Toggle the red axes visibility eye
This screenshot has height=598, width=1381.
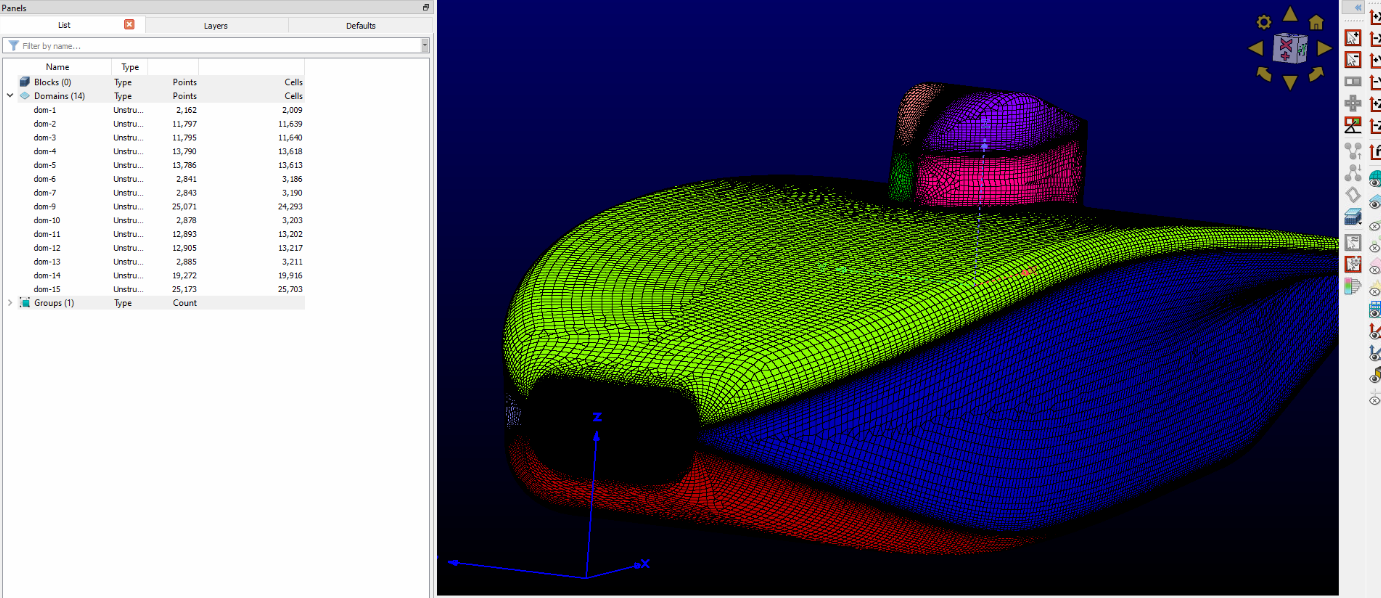(1375, 332)
